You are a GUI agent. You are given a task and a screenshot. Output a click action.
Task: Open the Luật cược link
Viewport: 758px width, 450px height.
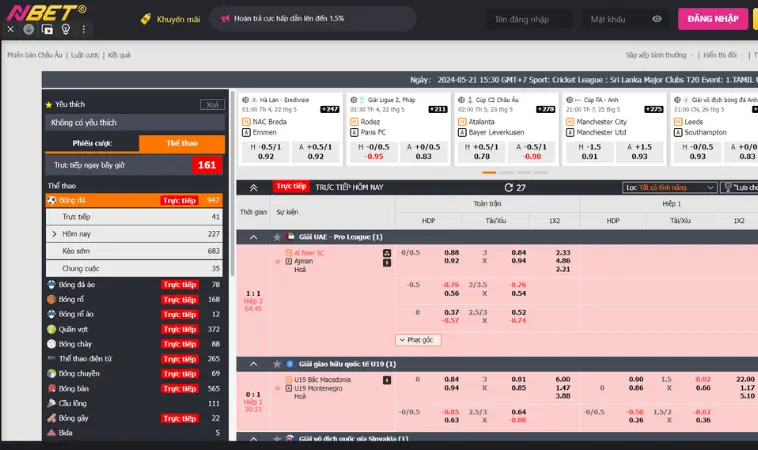click(x=84, y=55)
